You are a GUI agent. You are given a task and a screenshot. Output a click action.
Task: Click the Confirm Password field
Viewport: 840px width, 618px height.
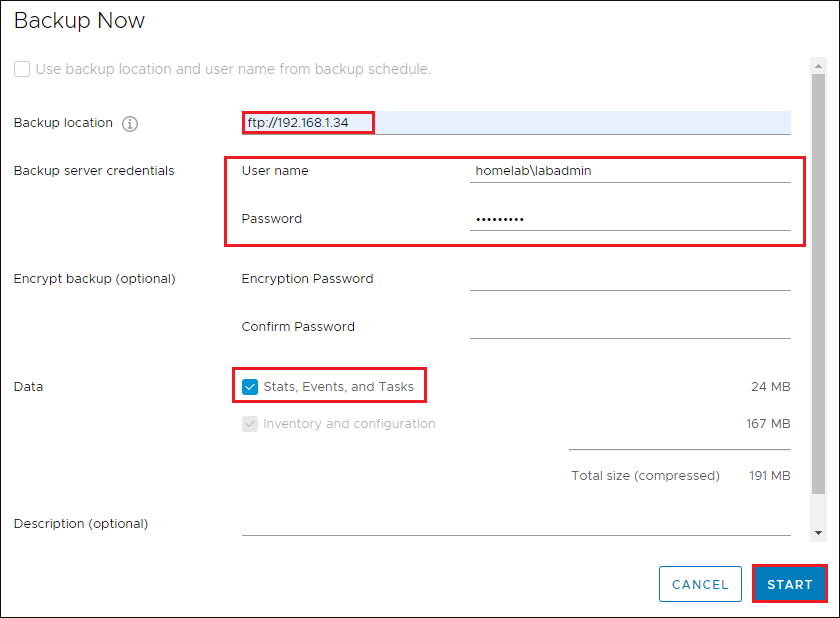click(x=630, y=327)
